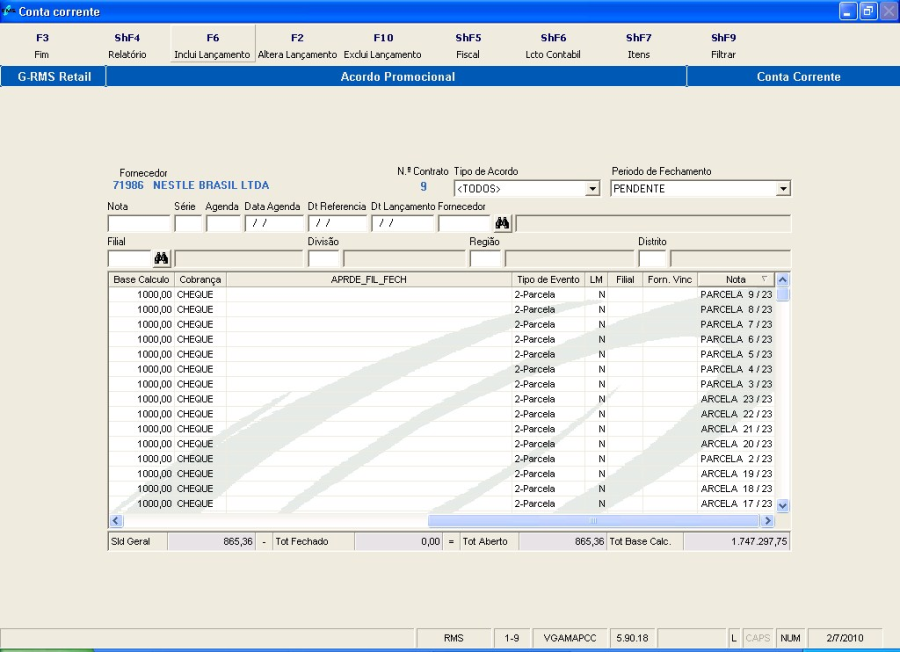
Task: Select the row PARCELA 8 / 23
Action: [441, 309]
